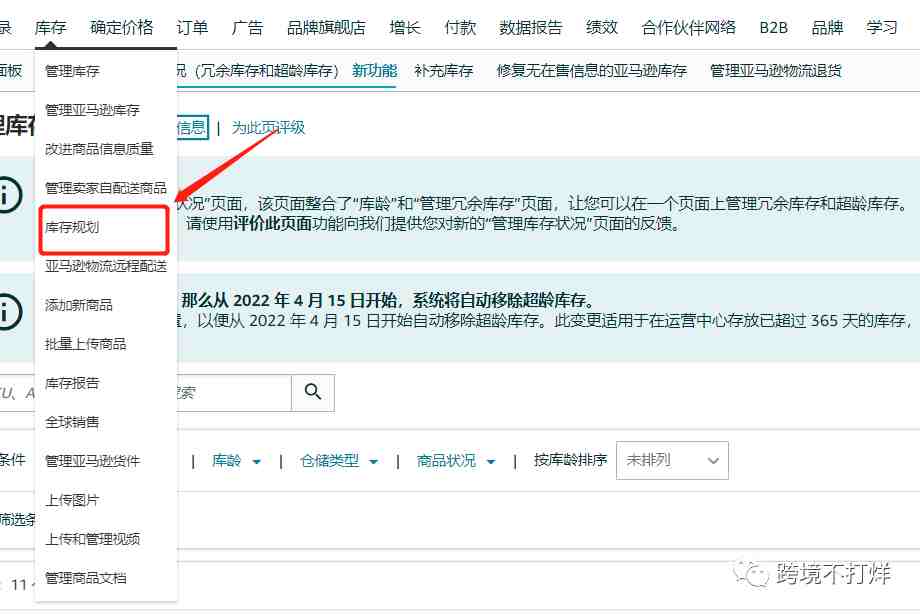Switch to the 补充库存 tab

(446, 70)
